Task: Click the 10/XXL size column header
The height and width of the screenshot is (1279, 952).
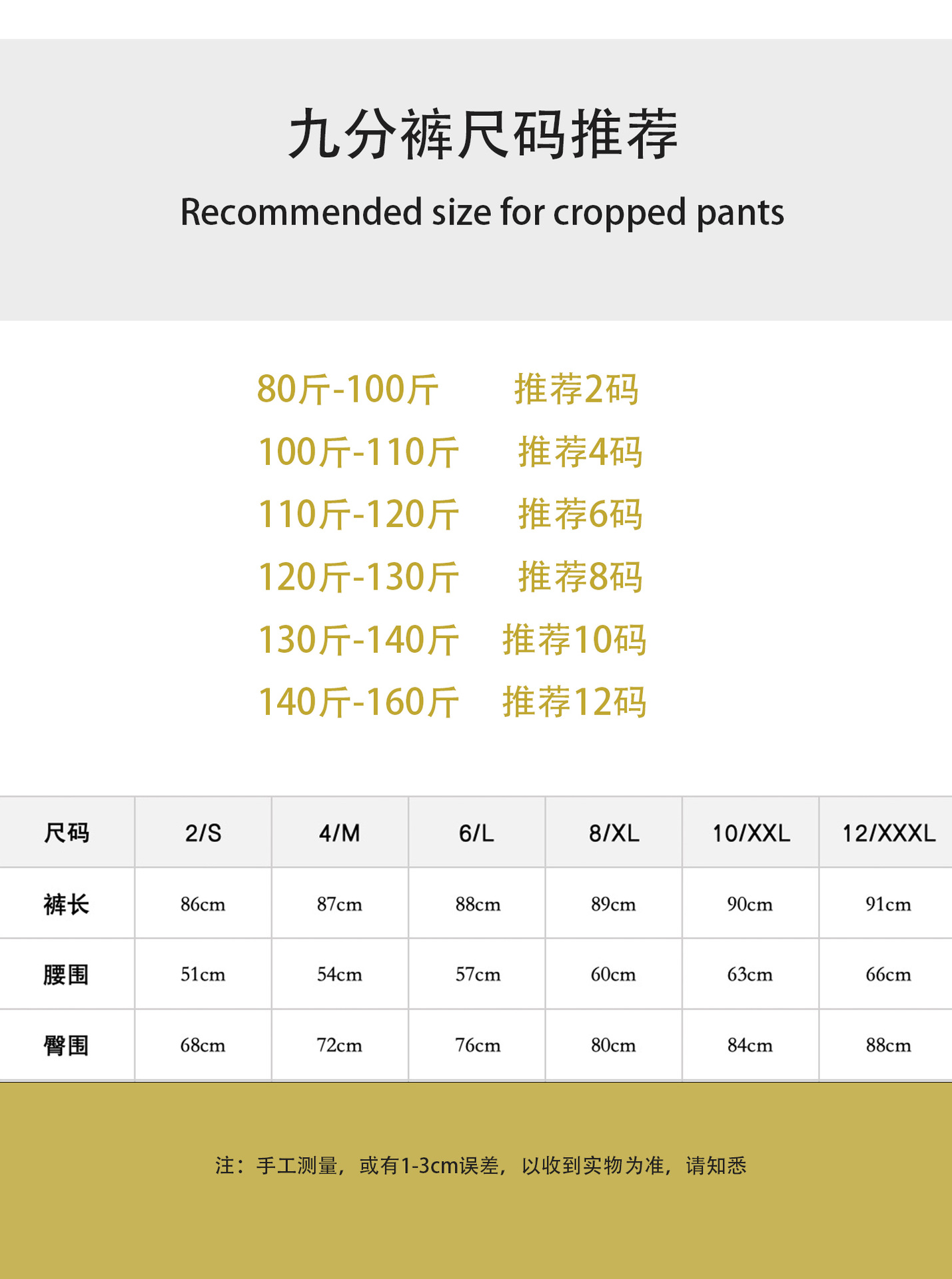Action: click(x=751, y=833)
